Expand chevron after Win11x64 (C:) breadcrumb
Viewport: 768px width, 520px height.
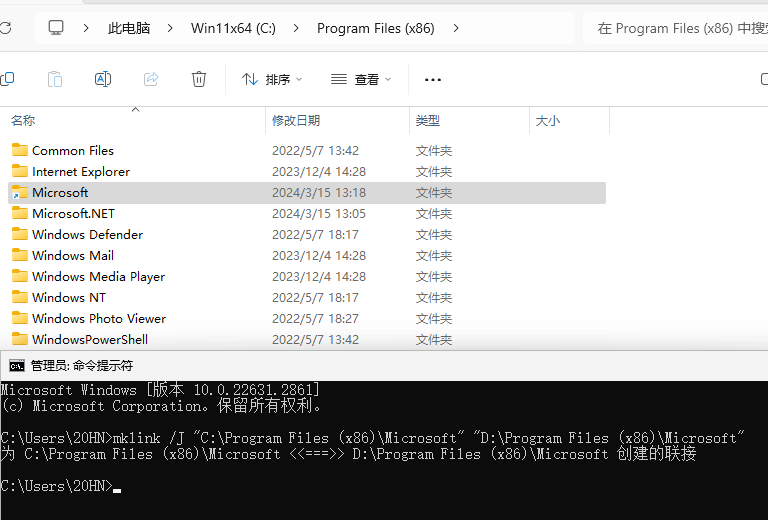[296, 28]
